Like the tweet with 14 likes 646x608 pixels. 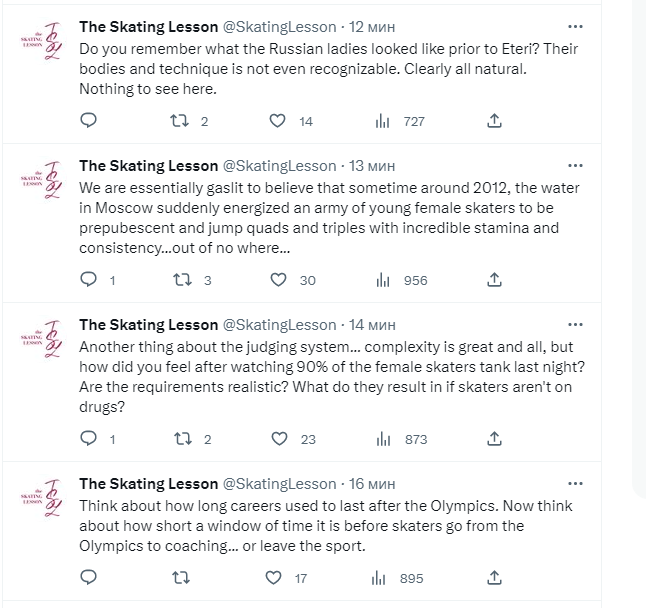[x=278, y=121]
